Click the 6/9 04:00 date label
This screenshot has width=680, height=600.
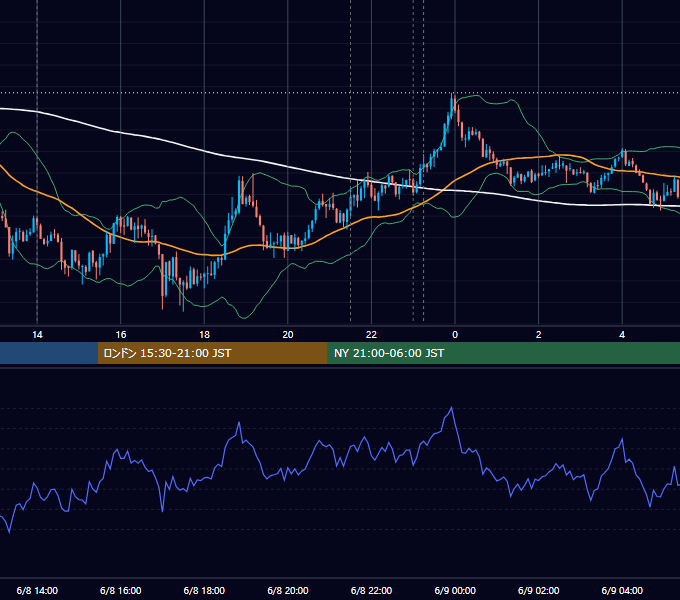click(622, 590)
